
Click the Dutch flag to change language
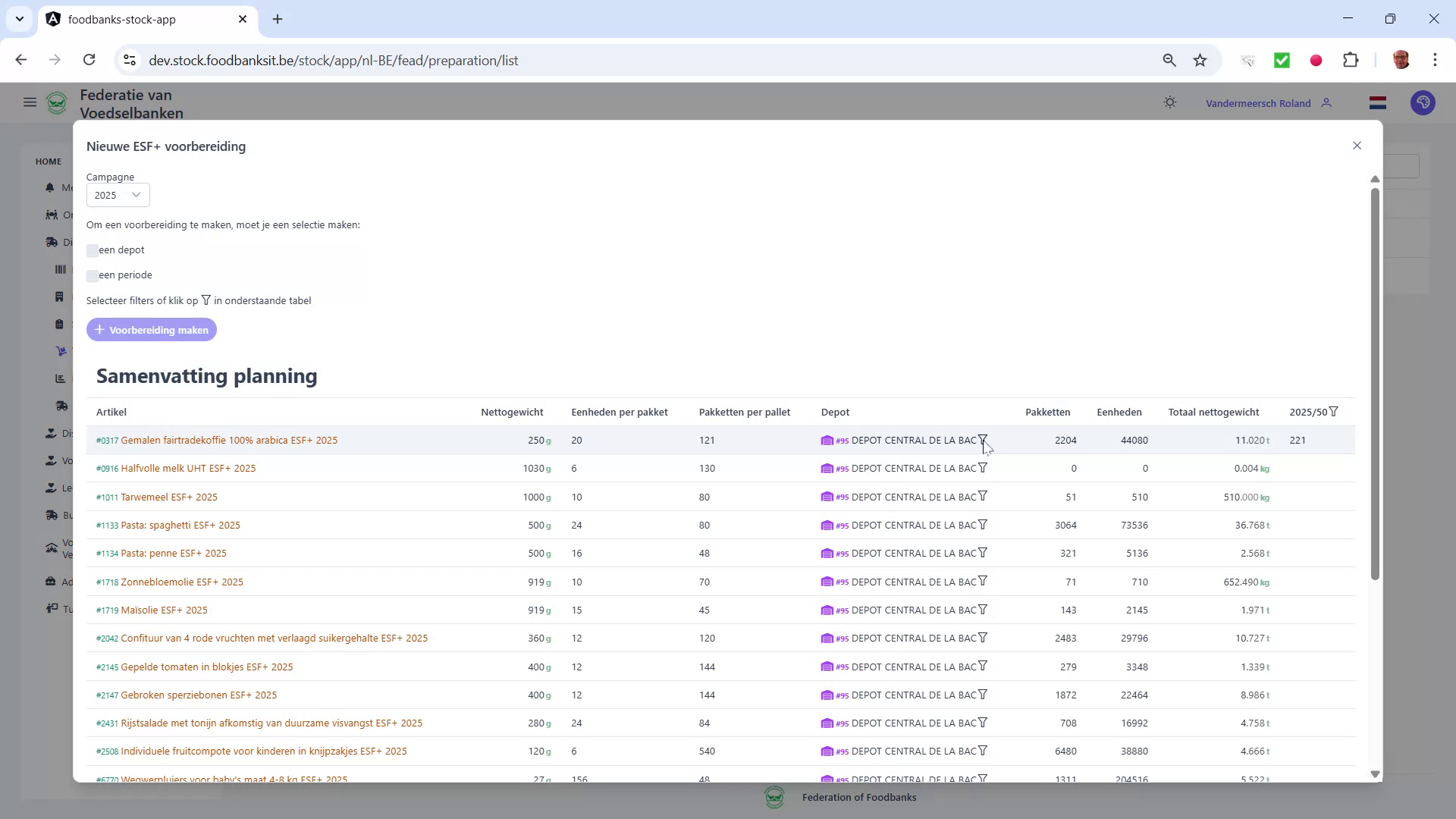(1378, 102)
